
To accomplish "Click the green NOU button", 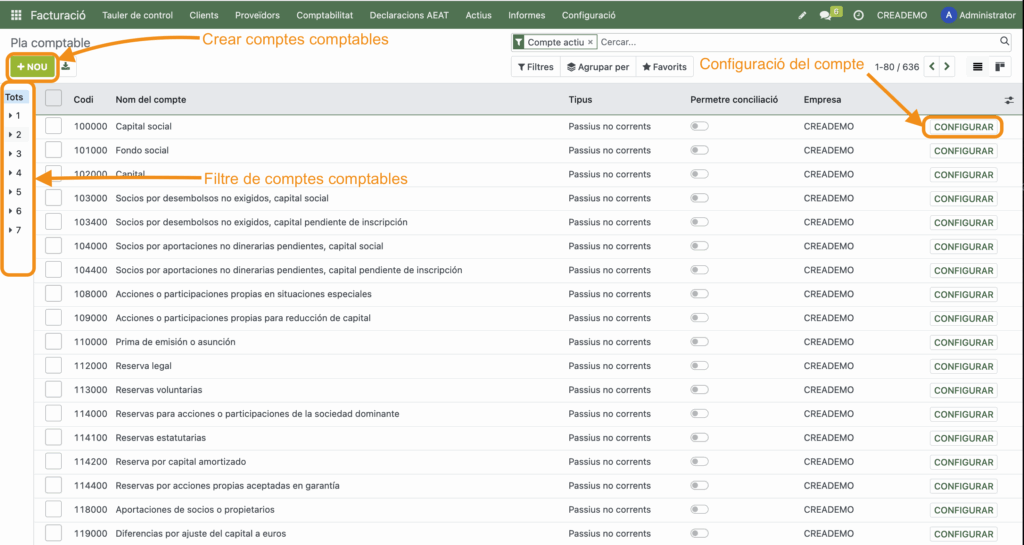I will 32,67.
